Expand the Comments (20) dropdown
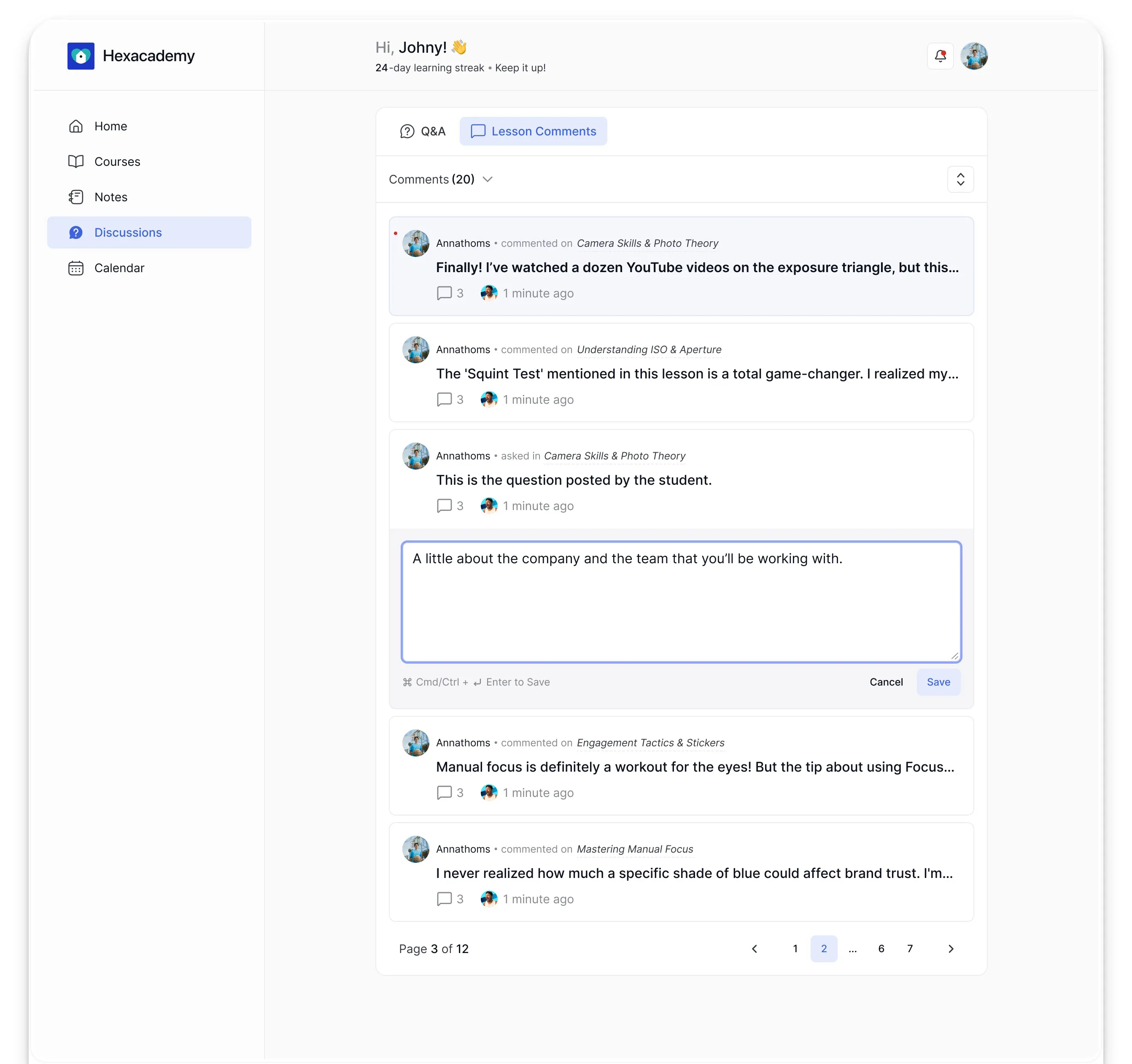The height and width of the screenshot is (1064, 1132). tap(440, 179)
